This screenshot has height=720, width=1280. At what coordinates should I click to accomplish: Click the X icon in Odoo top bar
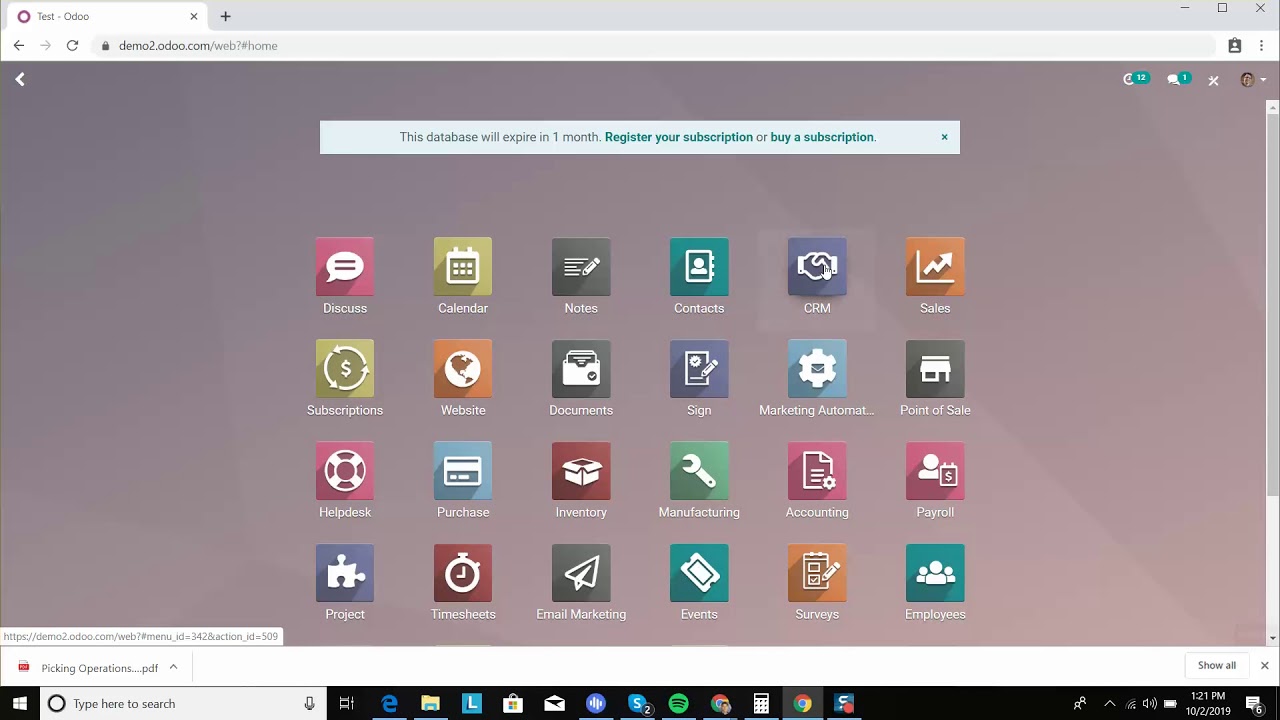point(1213,80)
